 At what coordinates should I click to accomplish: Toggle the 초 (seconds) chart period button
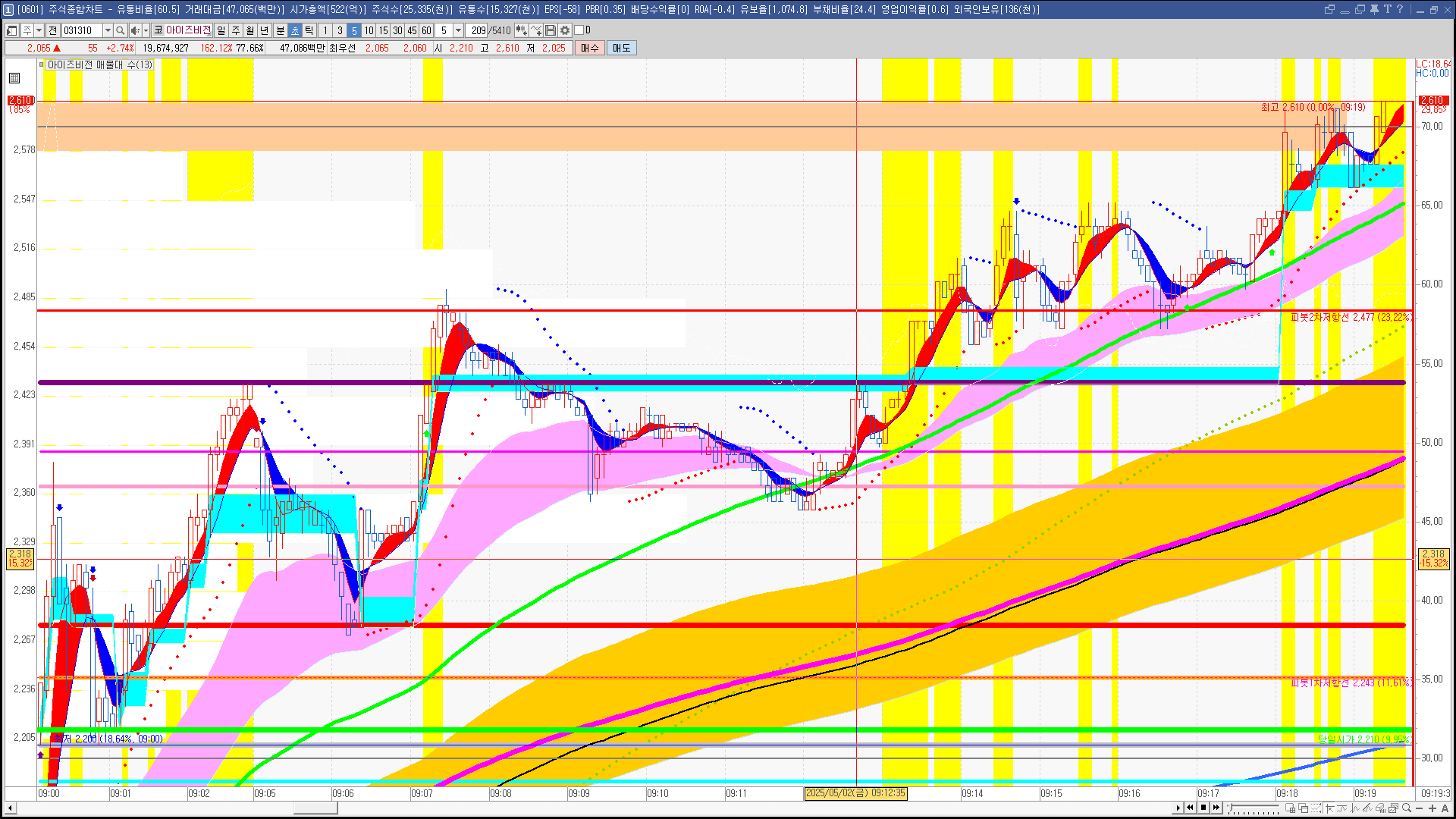pyautogui.click(x=295, y=30)
